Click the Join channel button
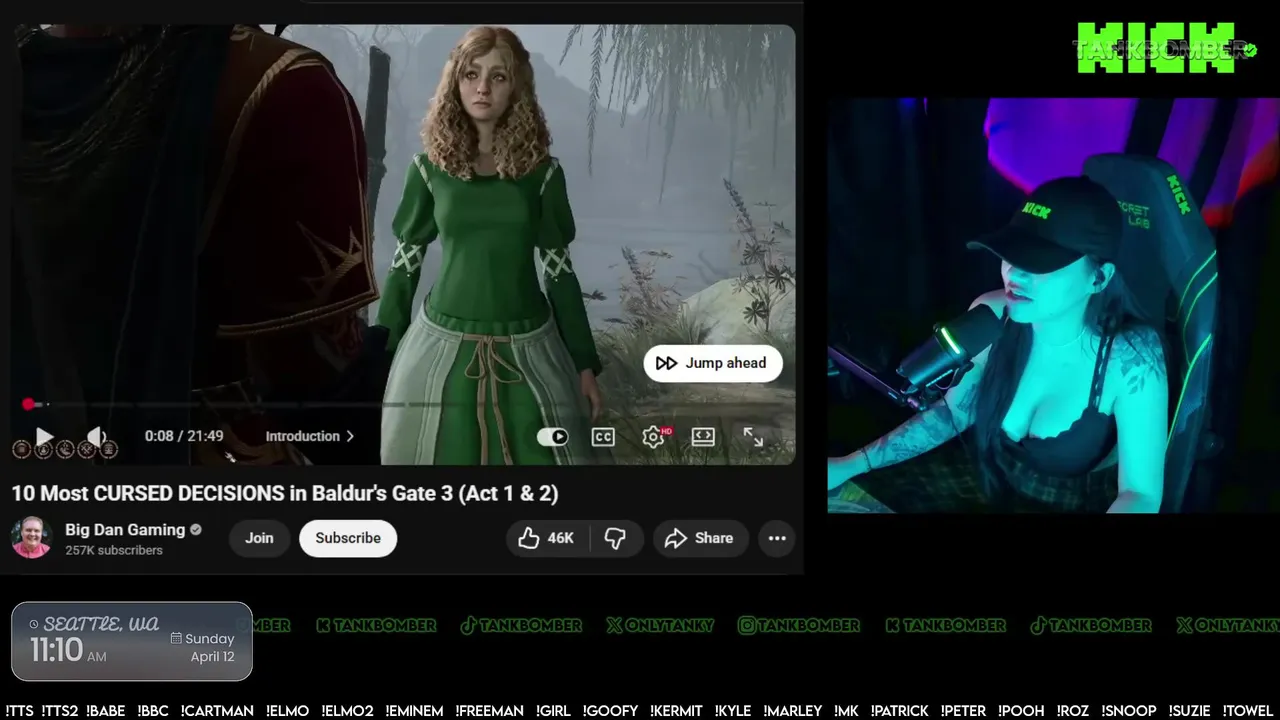The height and width of the screenshot is (720, 1280). coord(259,538)
